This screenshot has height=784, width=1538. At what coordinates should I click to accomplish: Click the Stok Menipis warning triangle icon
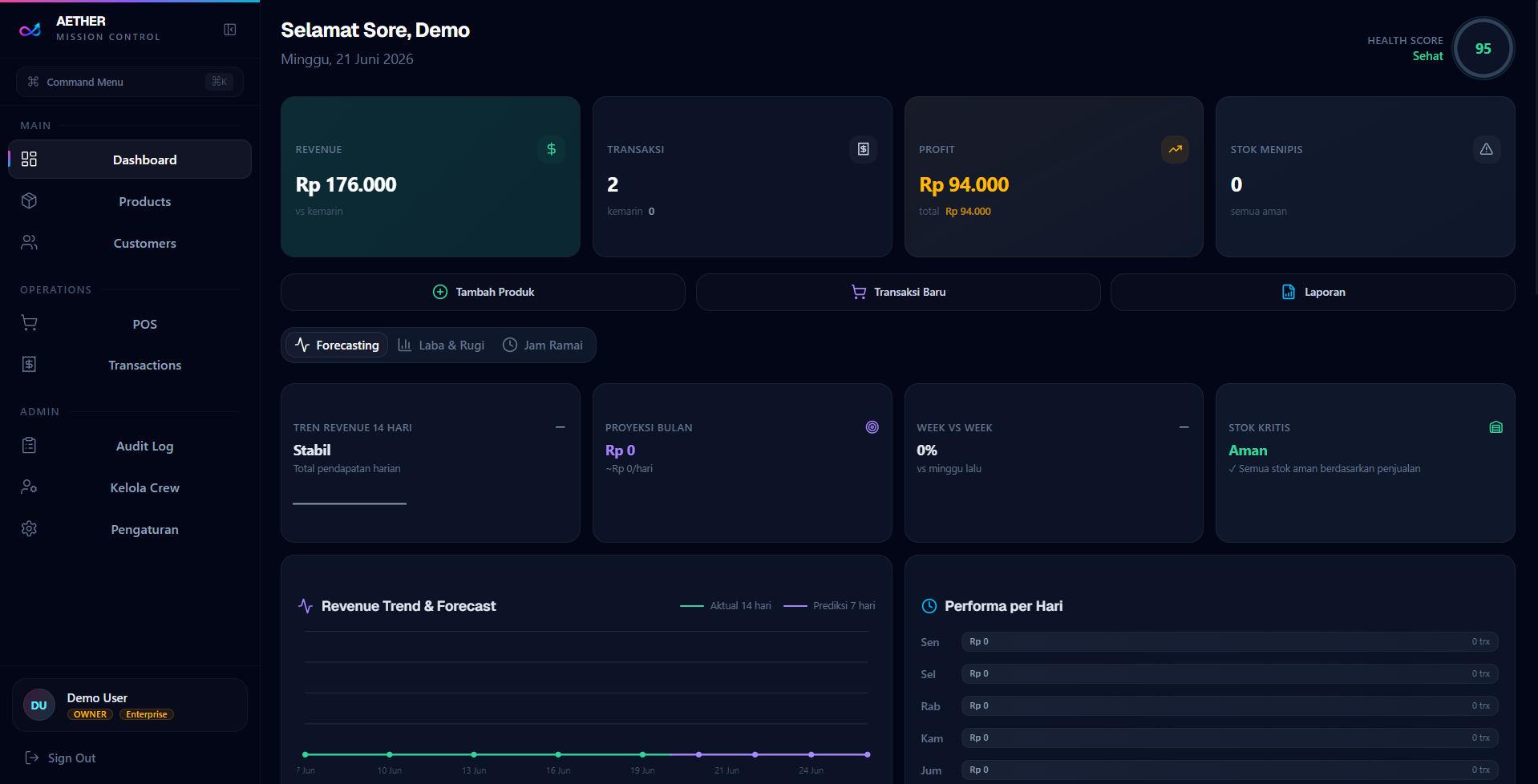[x=1486, y=149]
